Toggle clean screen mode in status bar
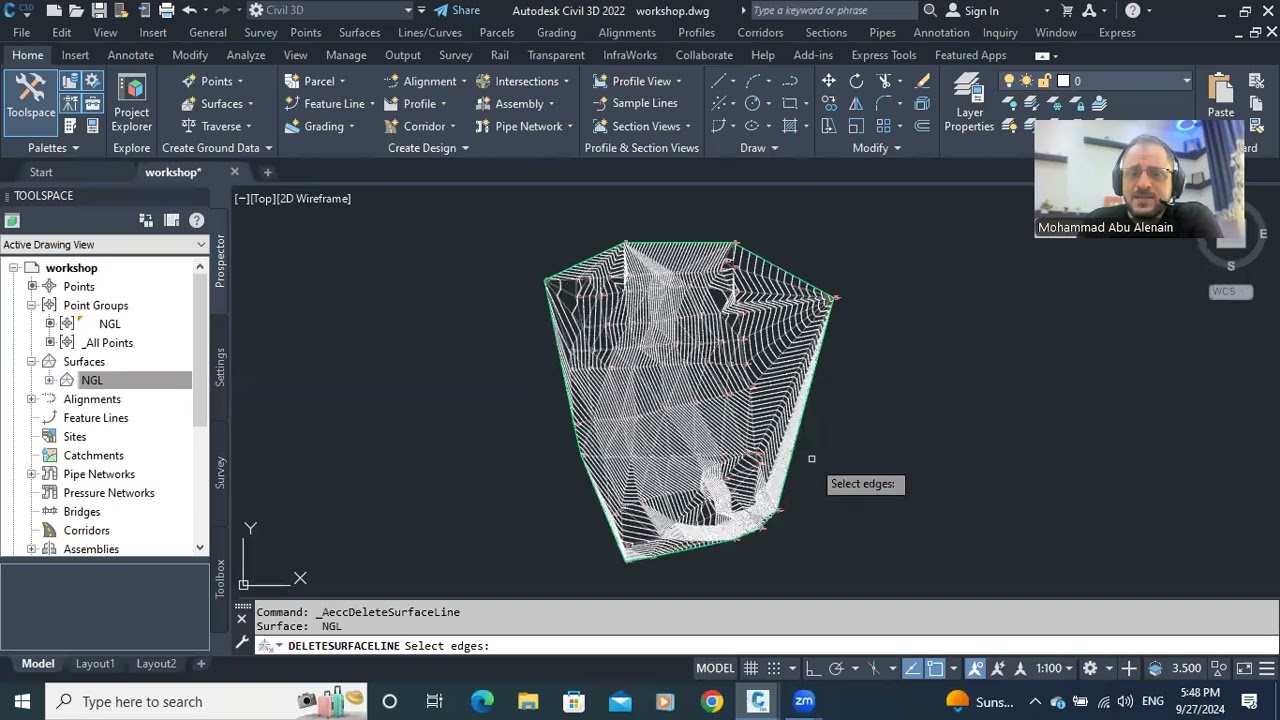Screen dimensions: 1280x720 click(1244, 668)
